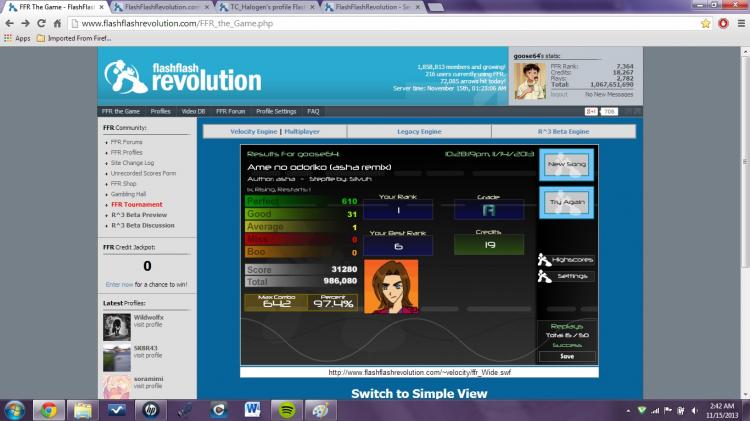Open Site Change Log link
Screen dimensions: 750x421
point(132,163)
